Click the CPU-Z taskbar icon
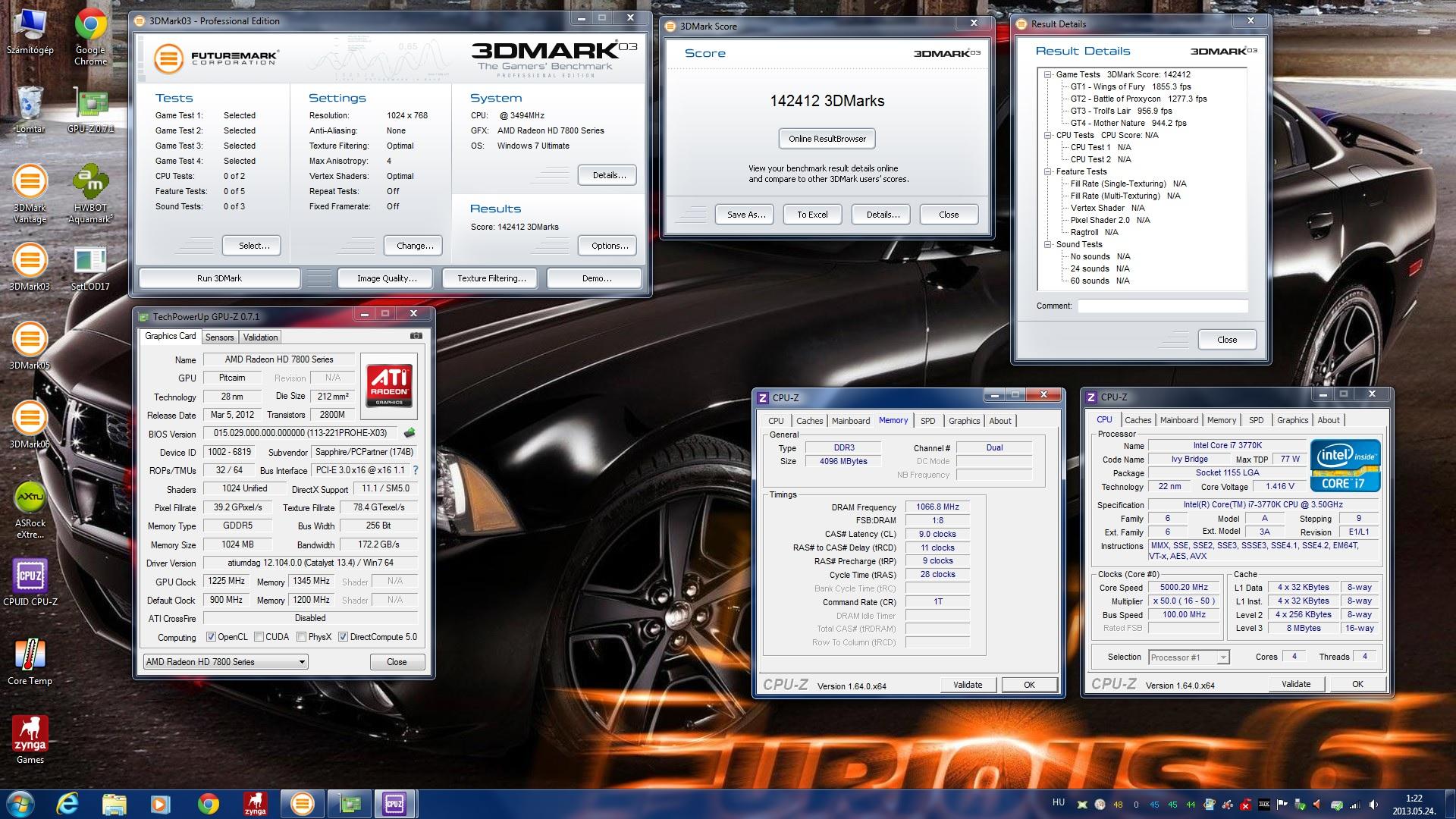 point(394,803)
